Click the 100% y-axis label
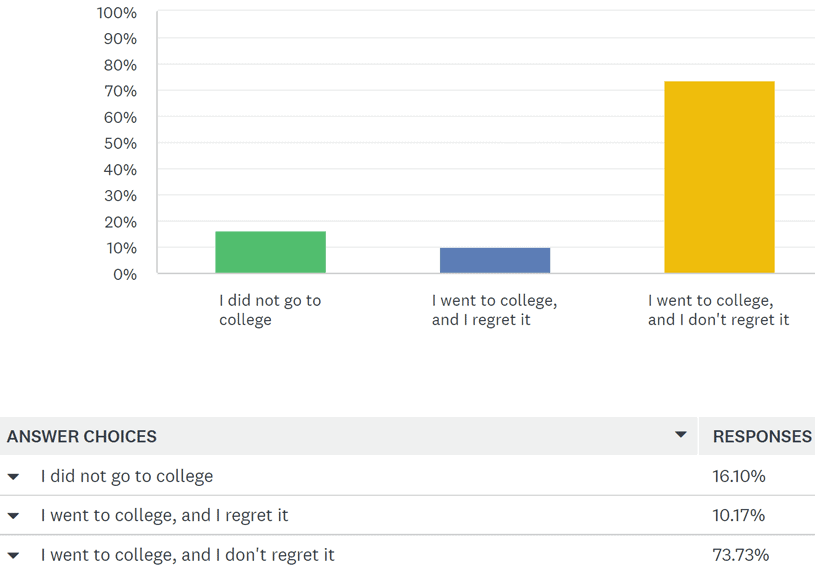Screen dimensions: 815x571 [x=117, y=13]
